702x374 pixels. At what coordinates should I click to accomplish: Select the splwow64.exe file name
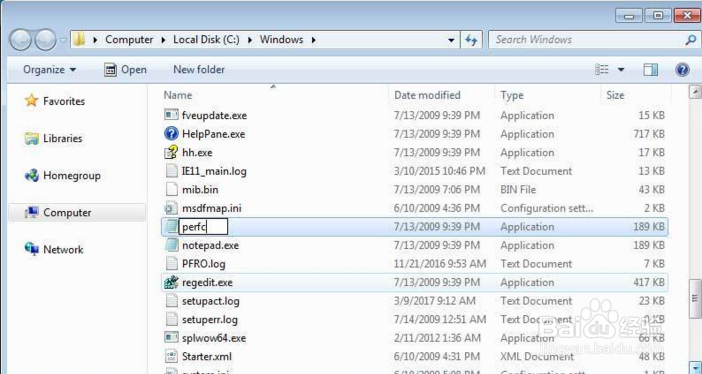point(214,338)
